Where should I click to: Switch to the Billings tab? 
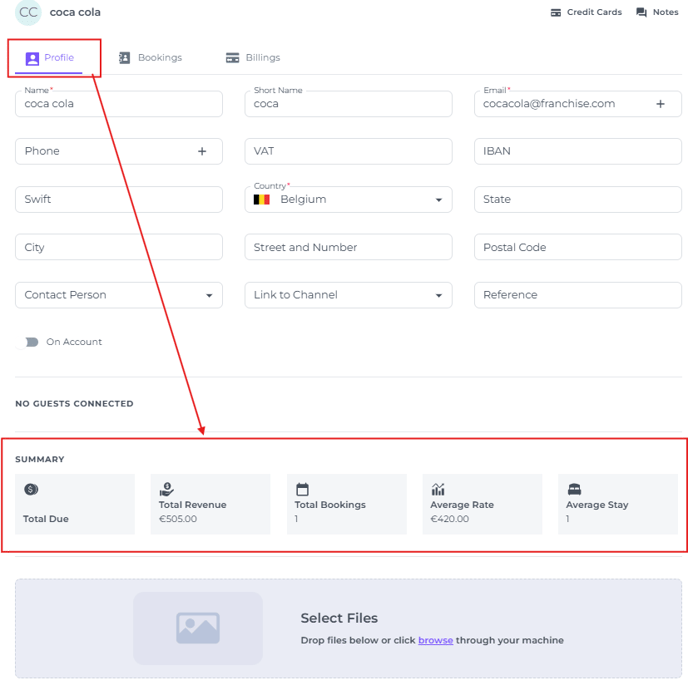coord(253,58)
